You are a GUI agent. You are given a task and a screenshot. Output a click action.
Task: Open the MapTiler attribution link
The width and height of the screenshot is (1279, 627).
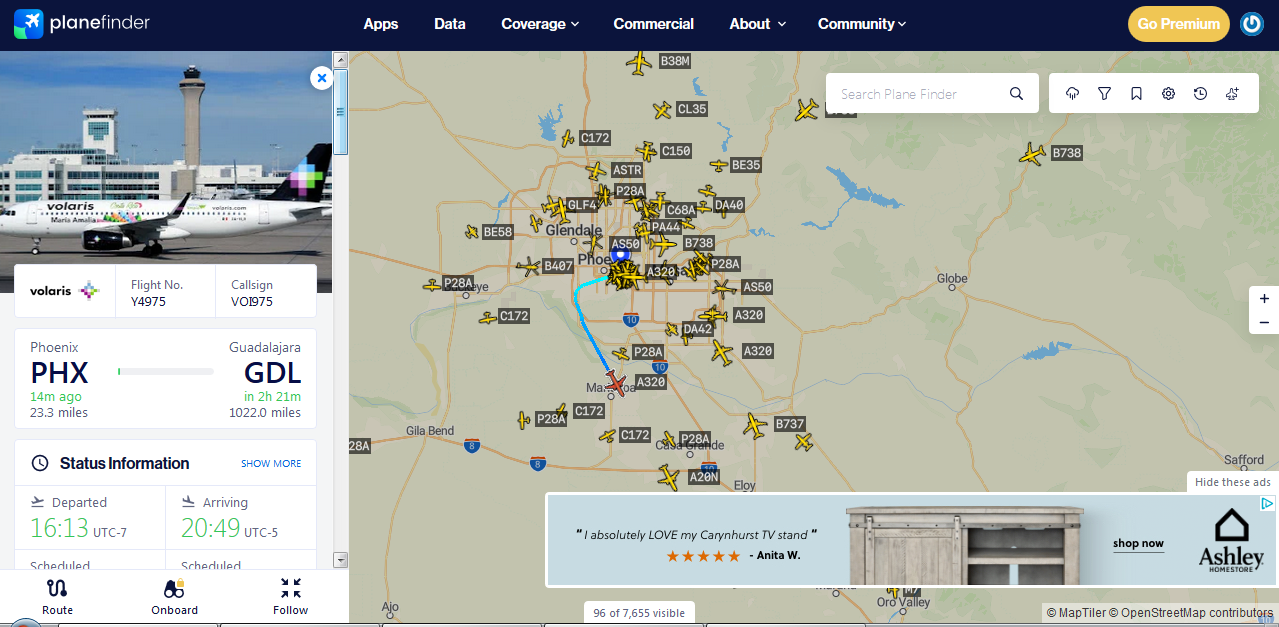1077,612
